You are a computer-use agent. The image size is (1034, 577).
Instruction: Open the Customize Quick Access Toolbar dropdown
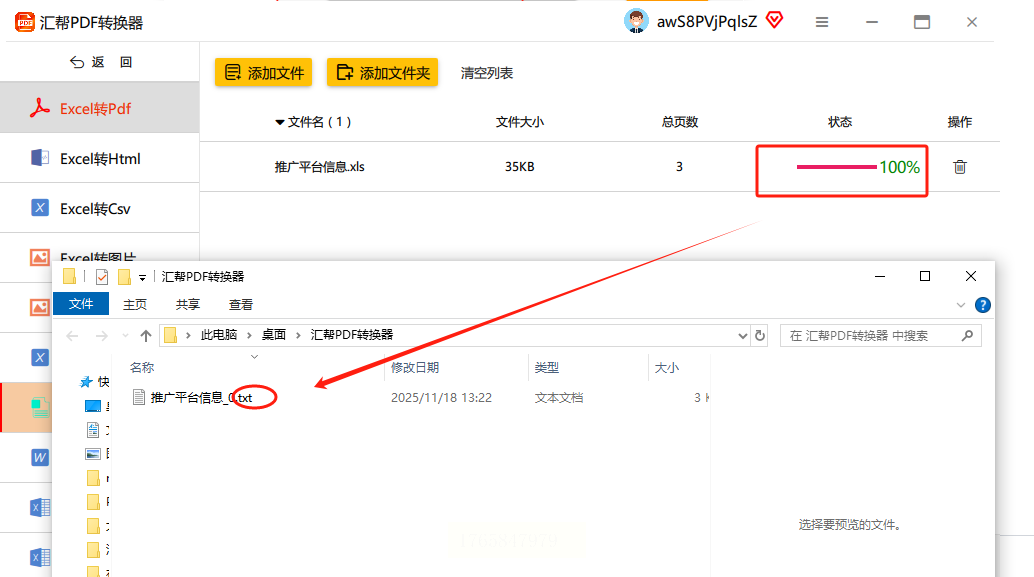point(142,278)
